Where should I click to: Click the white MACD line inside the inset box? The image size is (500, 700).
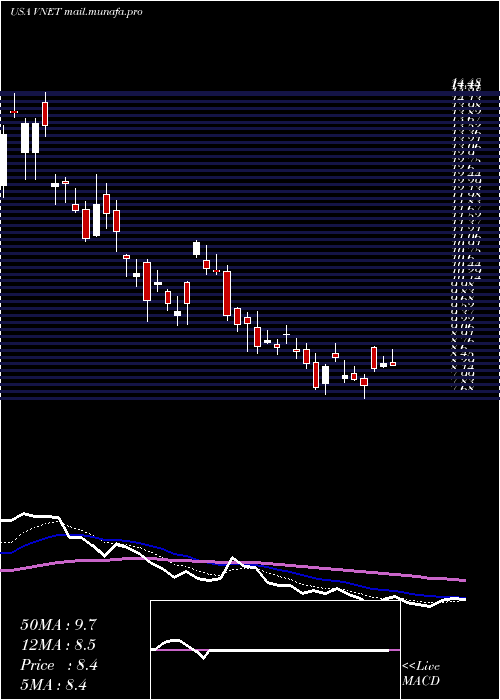click(270, 650)
